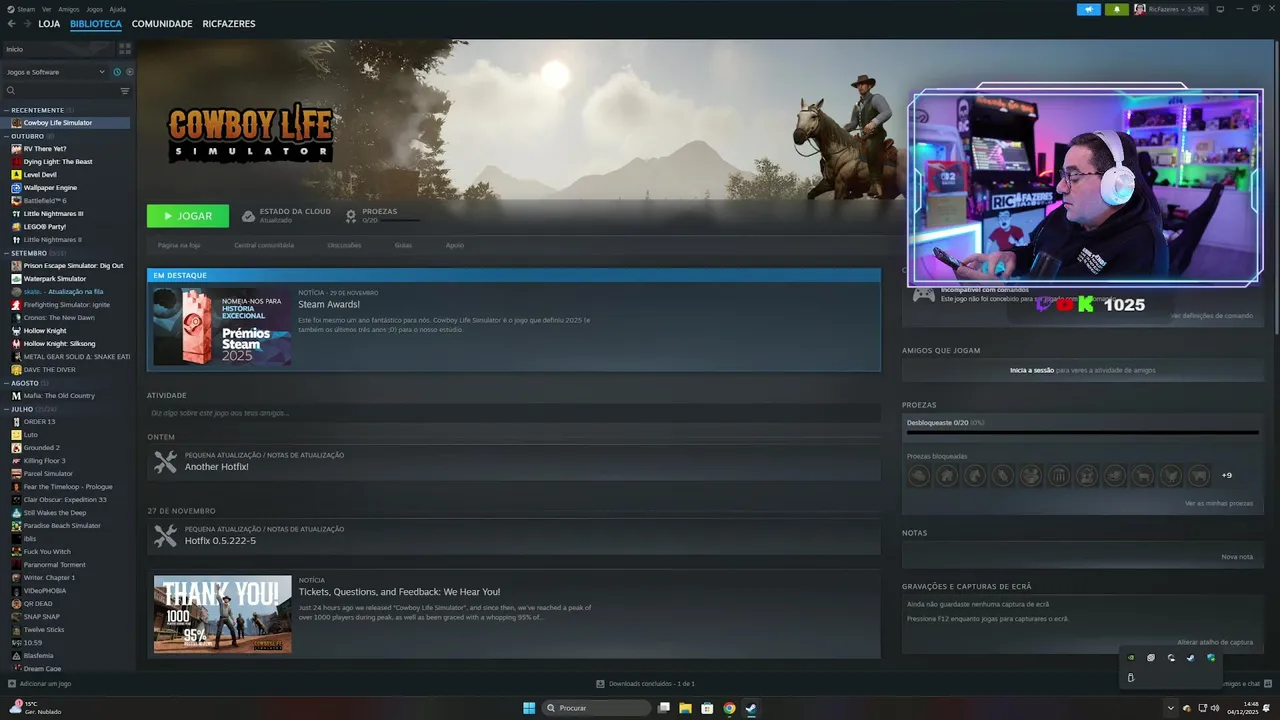Click the achievements progress bar
This screenshot has height=720, width=1280.
[1083, 433]
